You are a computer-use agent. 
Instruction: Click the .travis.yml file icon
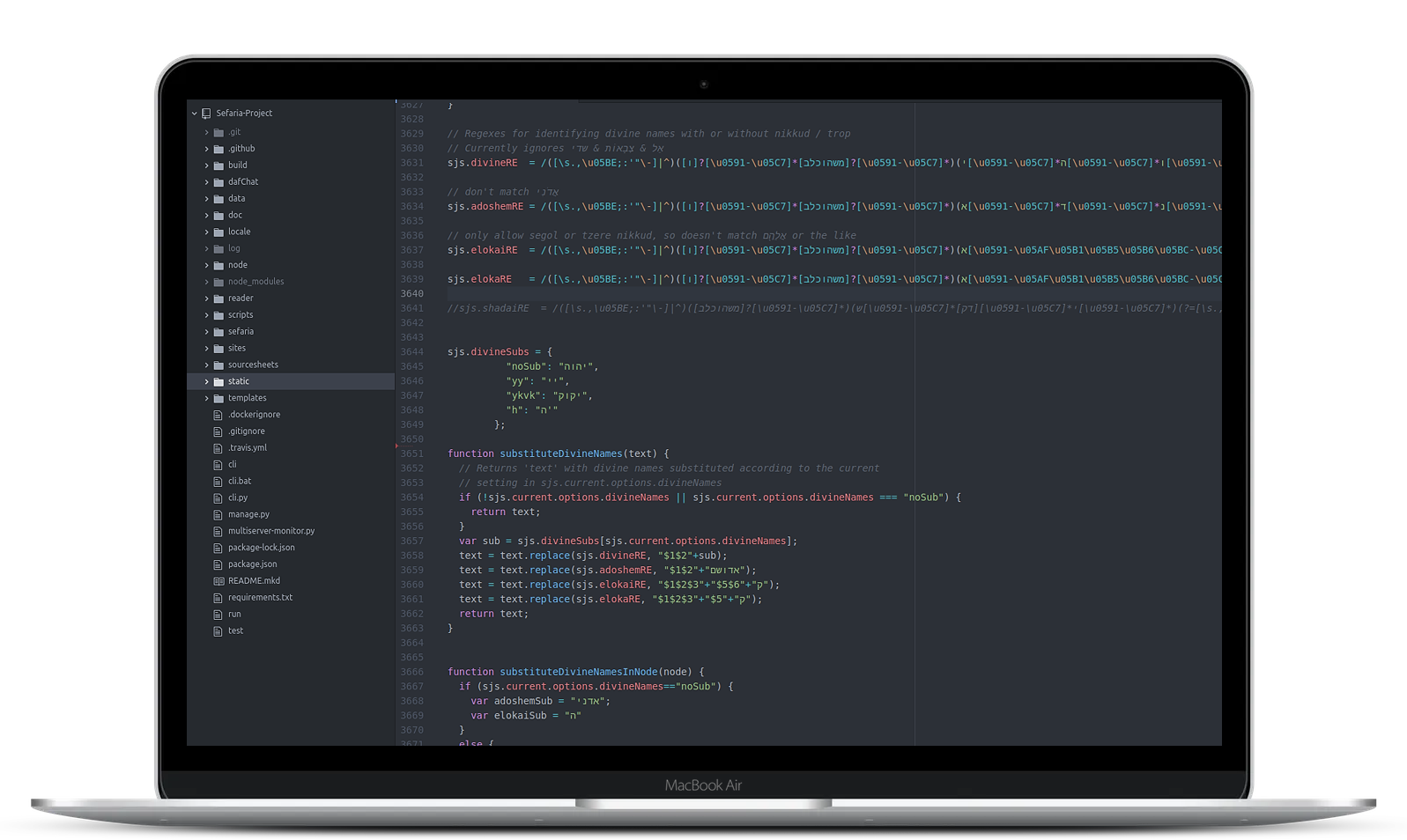(218, 448)
